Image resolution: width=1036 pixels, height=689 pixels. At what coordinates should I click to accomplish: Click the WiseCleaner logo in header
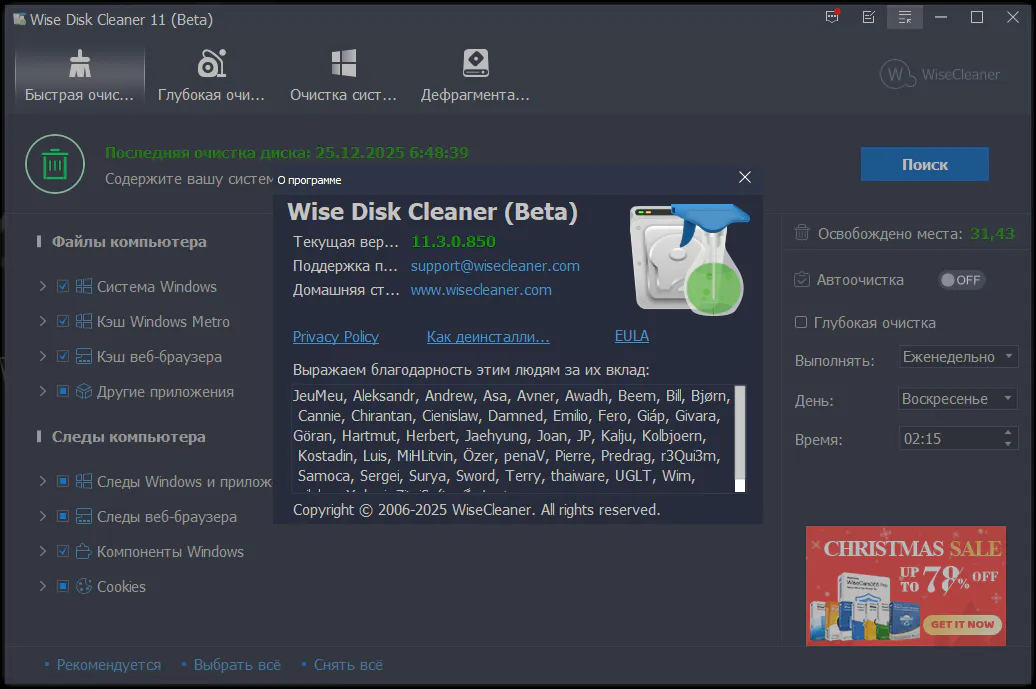pos(940,74)
